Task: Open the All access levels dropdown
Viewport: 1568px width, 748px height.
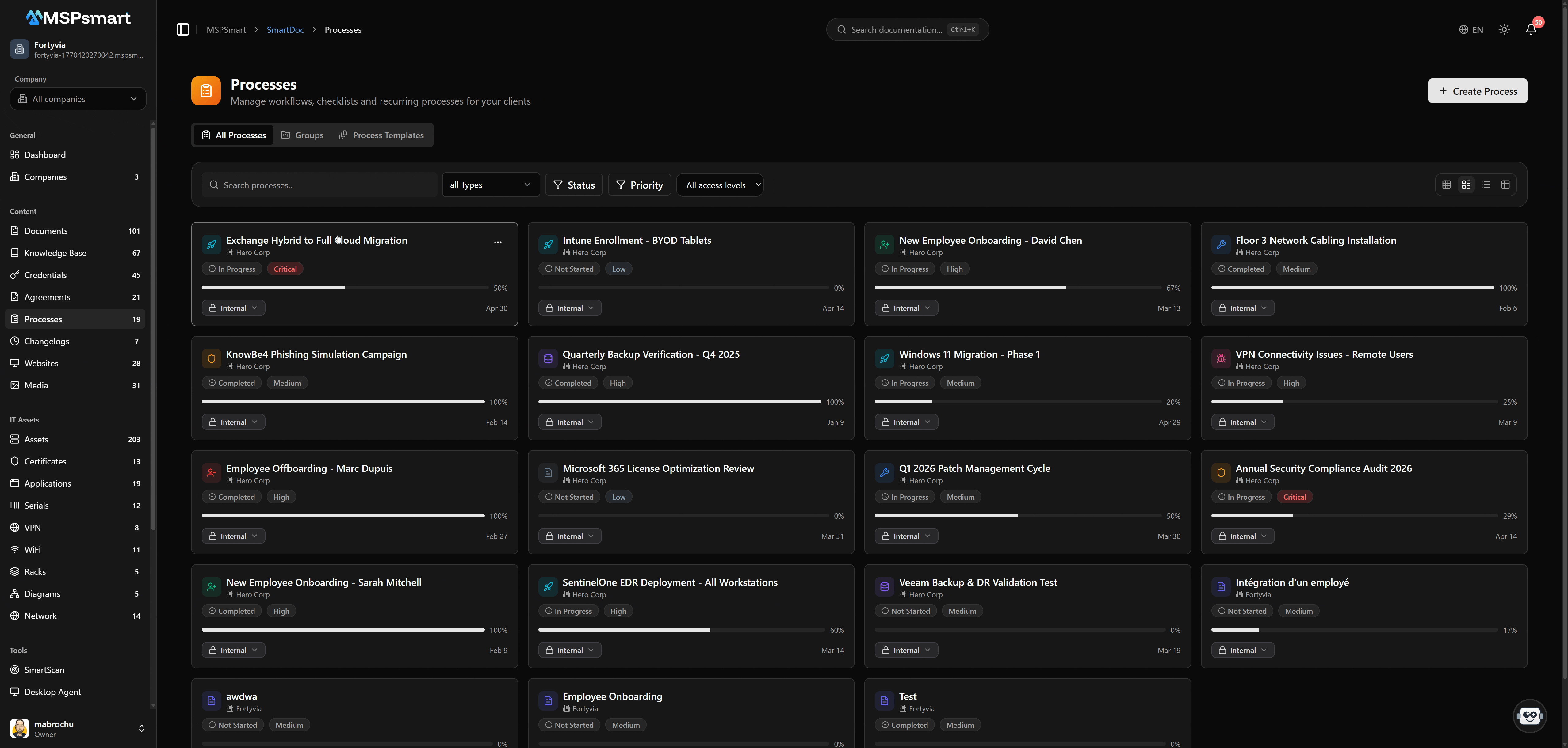Action: (720, 185)
